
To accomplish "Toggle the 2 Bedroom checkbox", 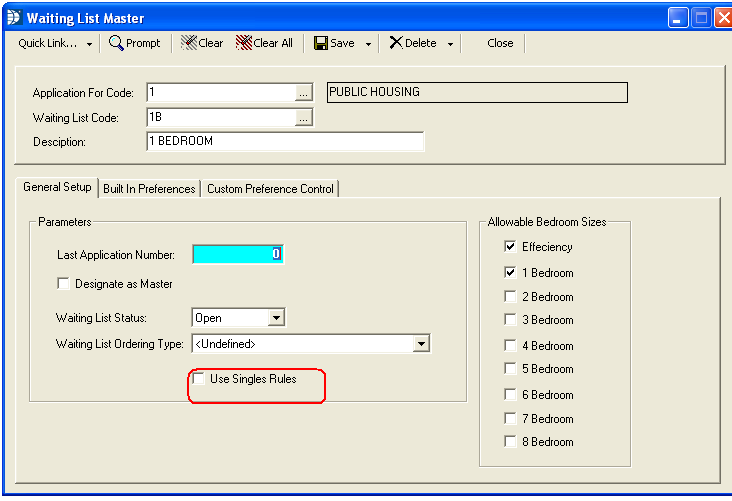I will (x=511, y=297).
